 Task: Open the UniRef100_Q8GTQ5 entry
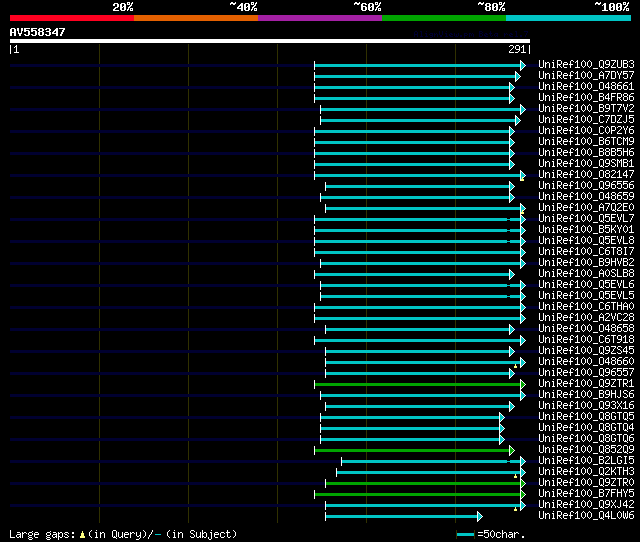click(586, 417)
